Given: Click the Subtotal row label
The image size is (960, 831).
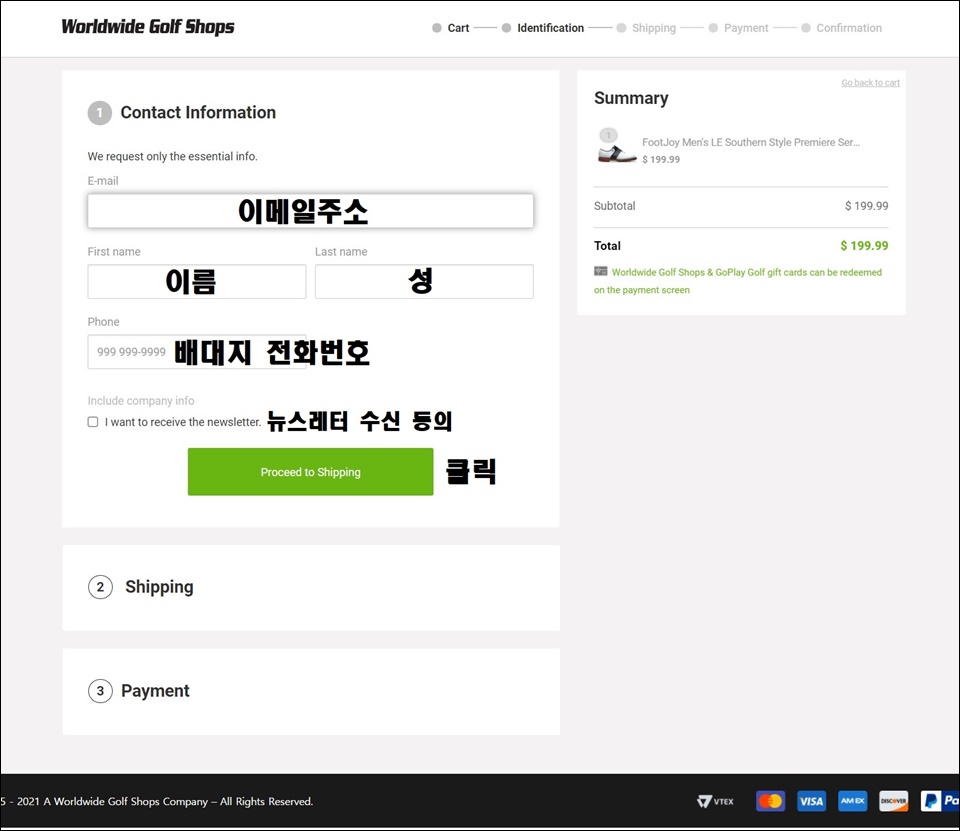Looking at the screenshot, I should (615, 206).
